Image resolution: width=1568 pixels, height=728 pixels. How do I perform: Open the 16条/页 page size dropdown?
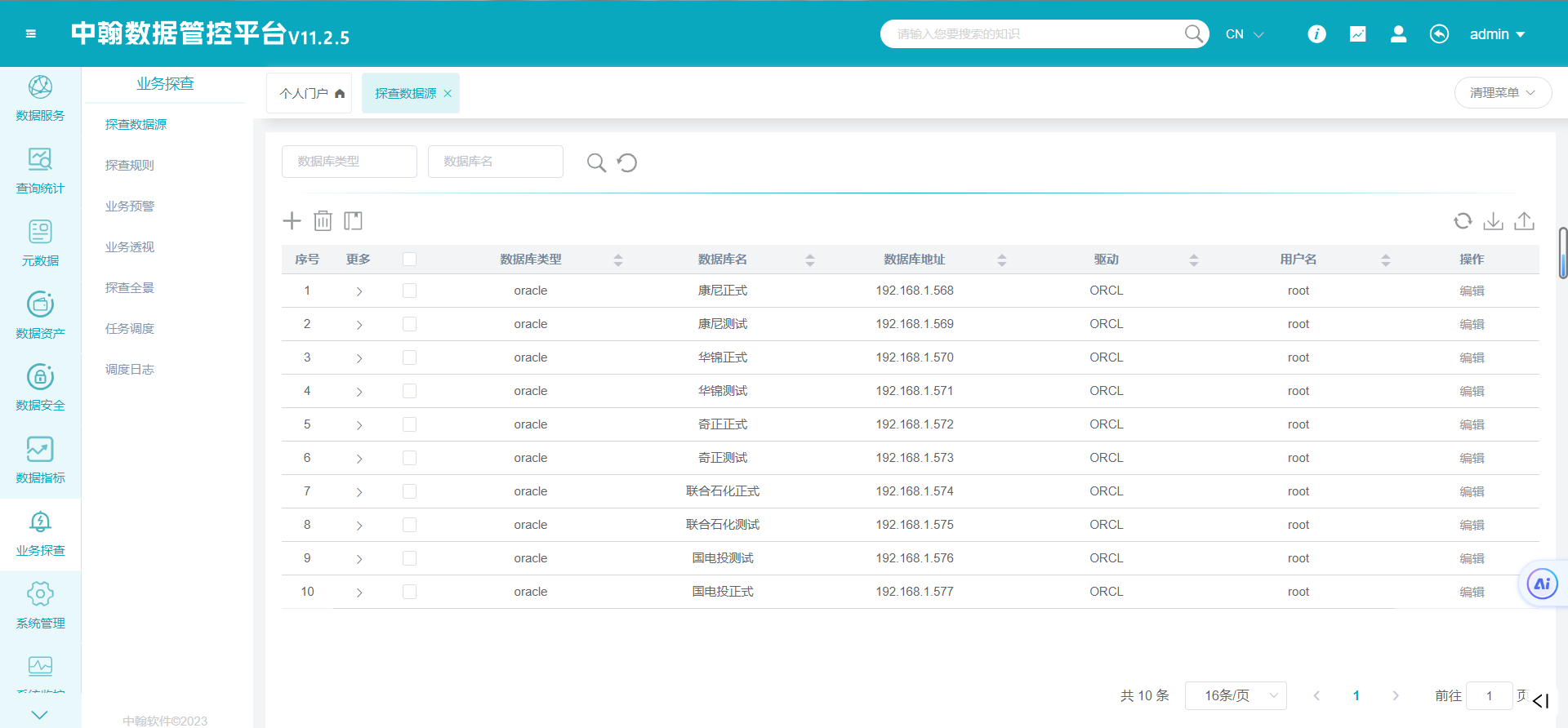click(x=1236, y=695)
